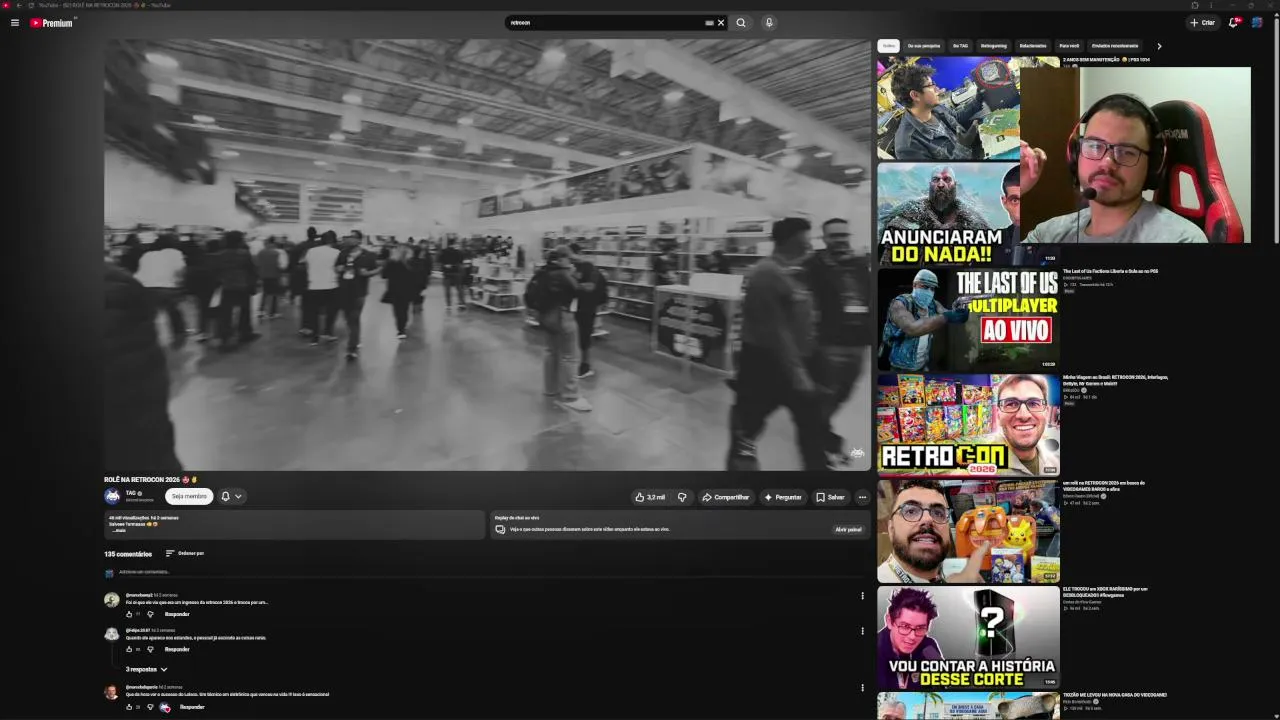
Task: Save the video with Salvar
Action: pyautogui.click(x=830, y=497)
